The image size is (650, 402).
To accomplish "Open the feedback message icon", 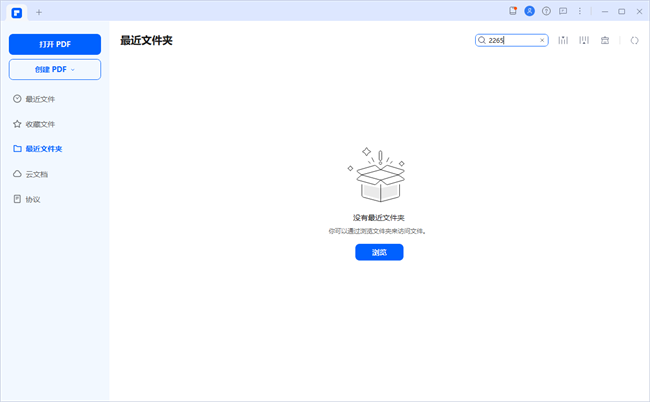I will [563, 11].
